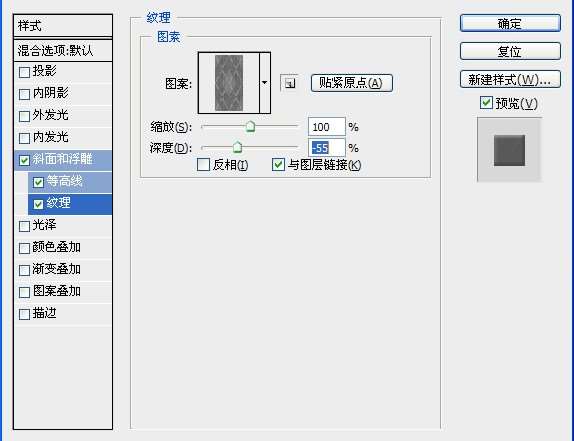Open the pattern picker dropdown arrow
The image size is (574, 441).
point(265,83)
